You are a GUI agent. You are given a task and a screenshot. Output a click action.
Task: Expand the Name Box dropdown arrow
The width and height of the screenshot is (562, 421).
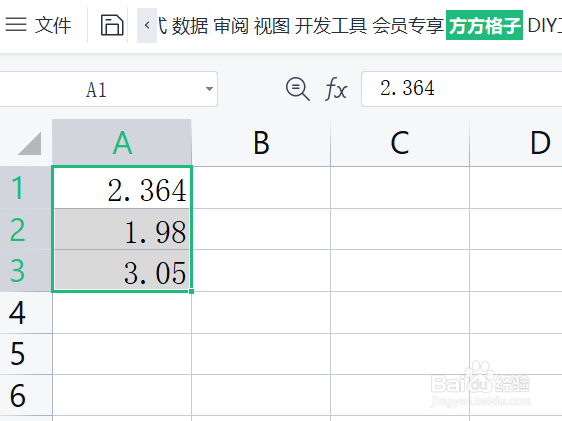pos(209,89)
